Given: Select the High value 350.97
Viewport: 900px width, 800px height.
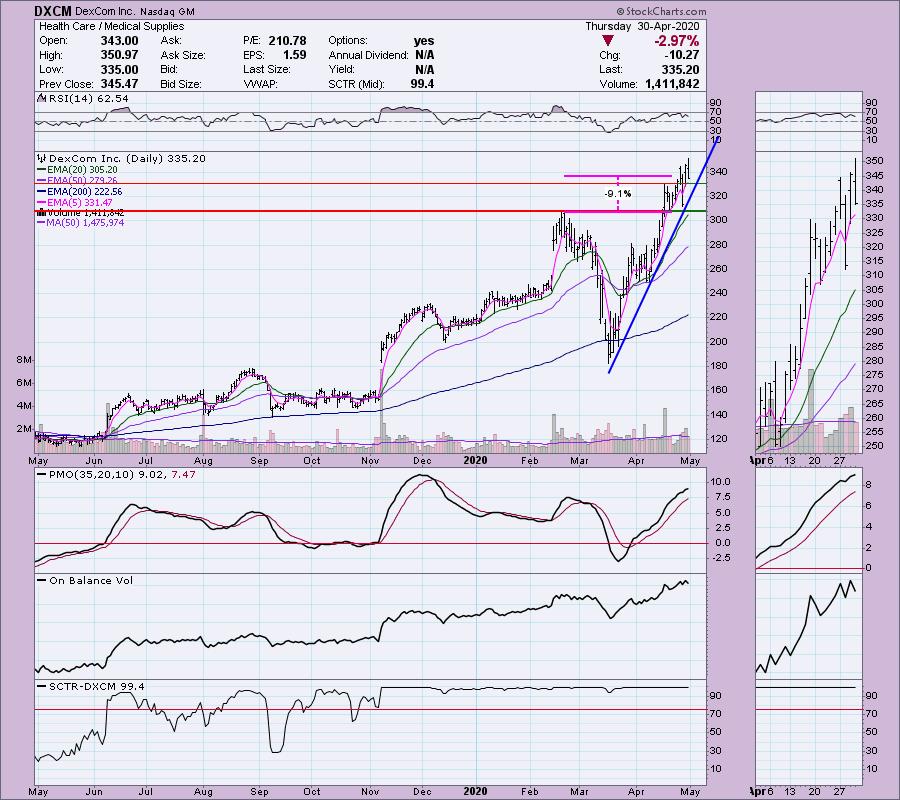Looking at the screenshot, I should [x=119, y=55].
